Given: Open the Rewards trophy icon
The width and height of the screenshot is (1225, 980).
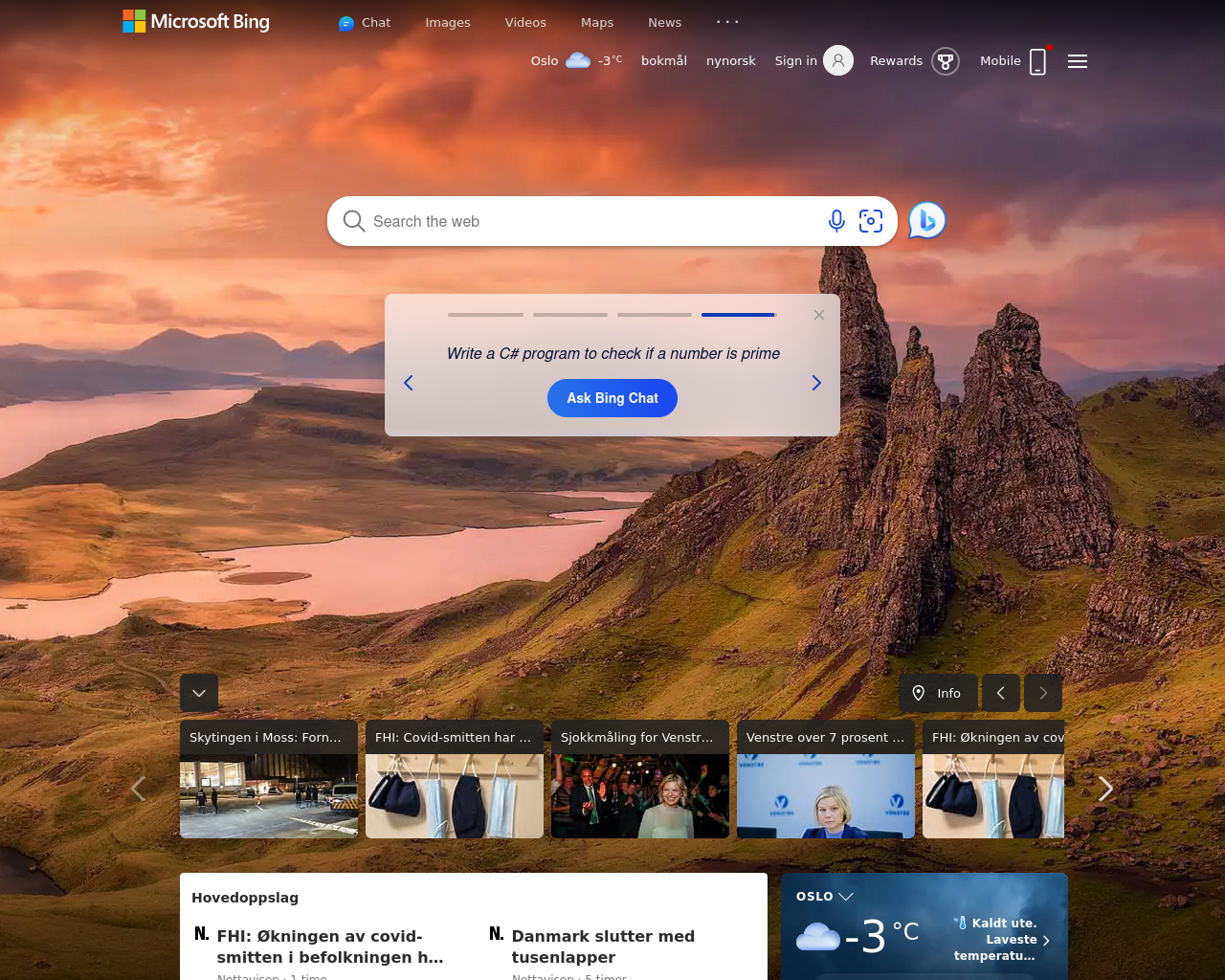Looking at the screenshot, I should 946,61.
